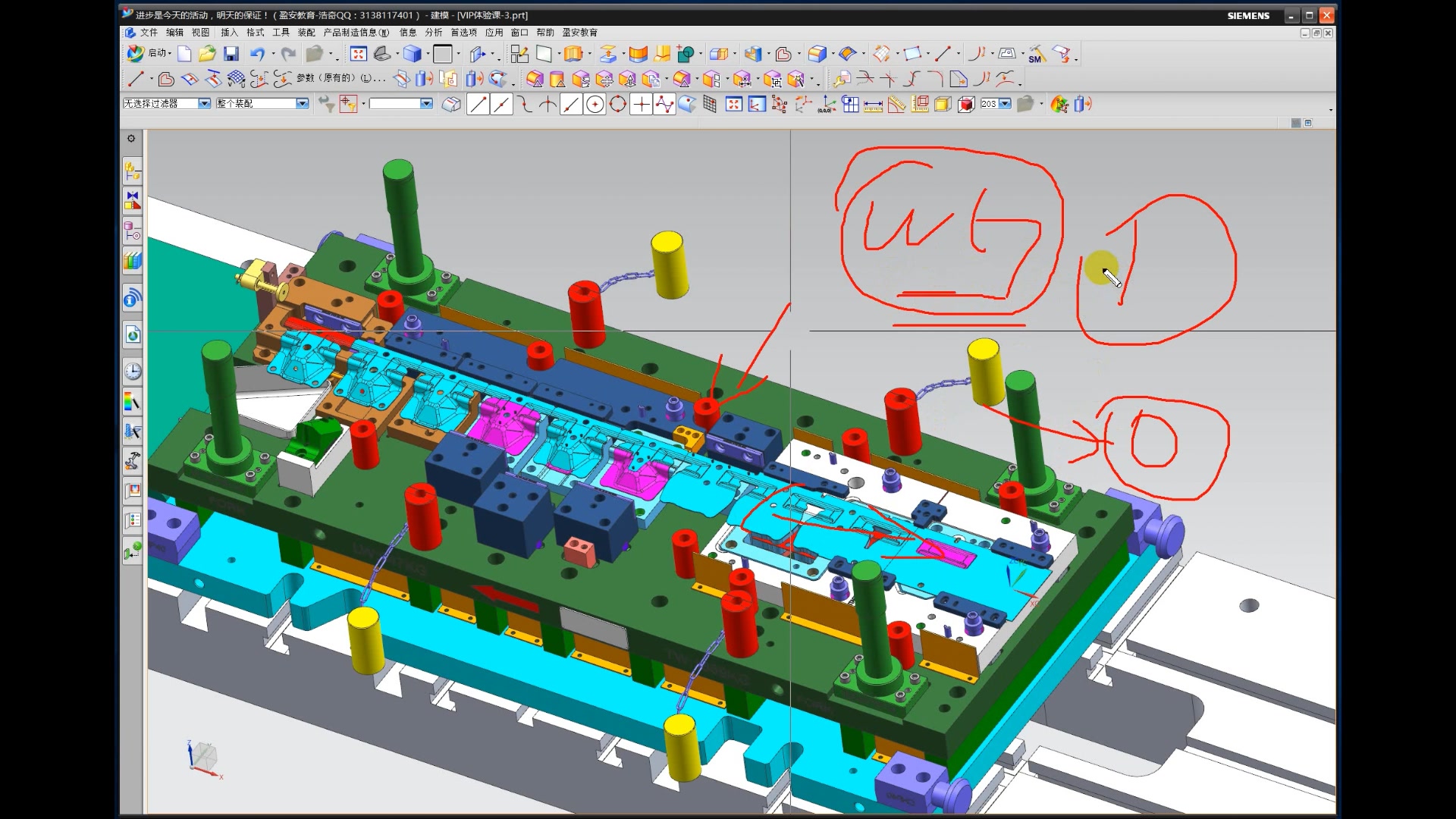Open the Reuse Library books icon
1456x819 pixels.
coord(133,261)
